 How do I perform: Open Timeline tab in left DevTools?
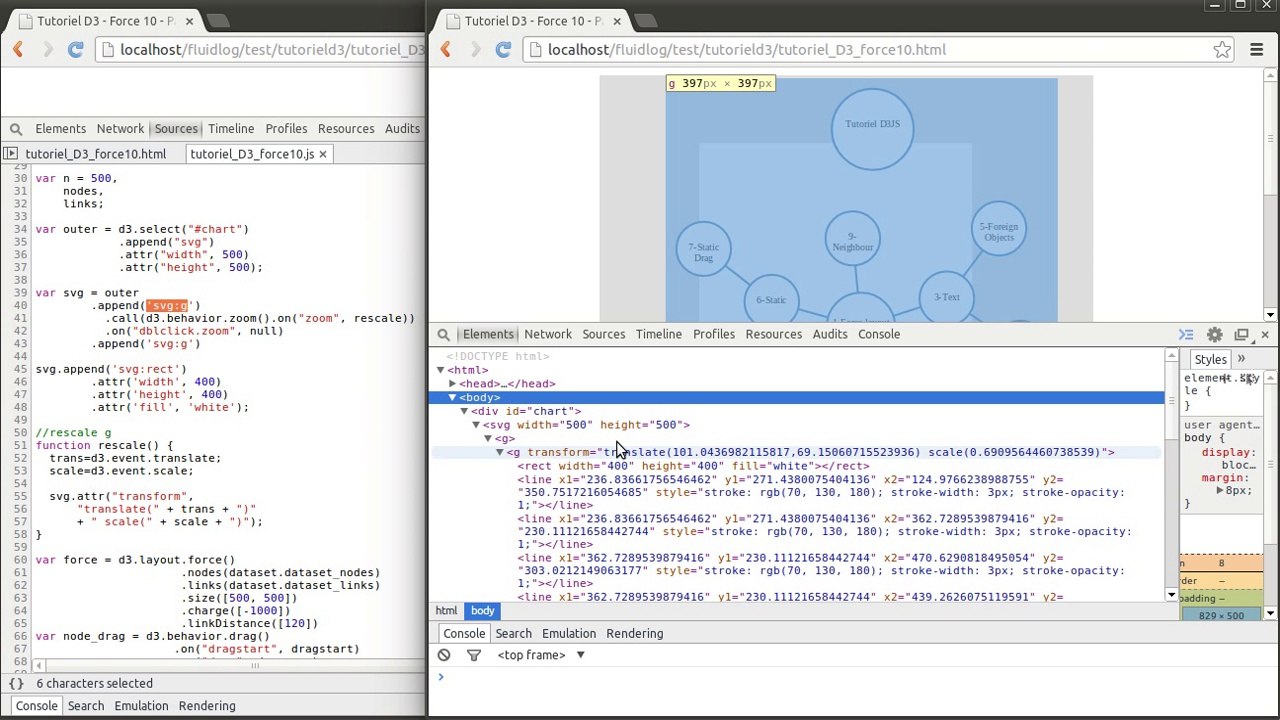pyautogui.click(x=231, y=129)
